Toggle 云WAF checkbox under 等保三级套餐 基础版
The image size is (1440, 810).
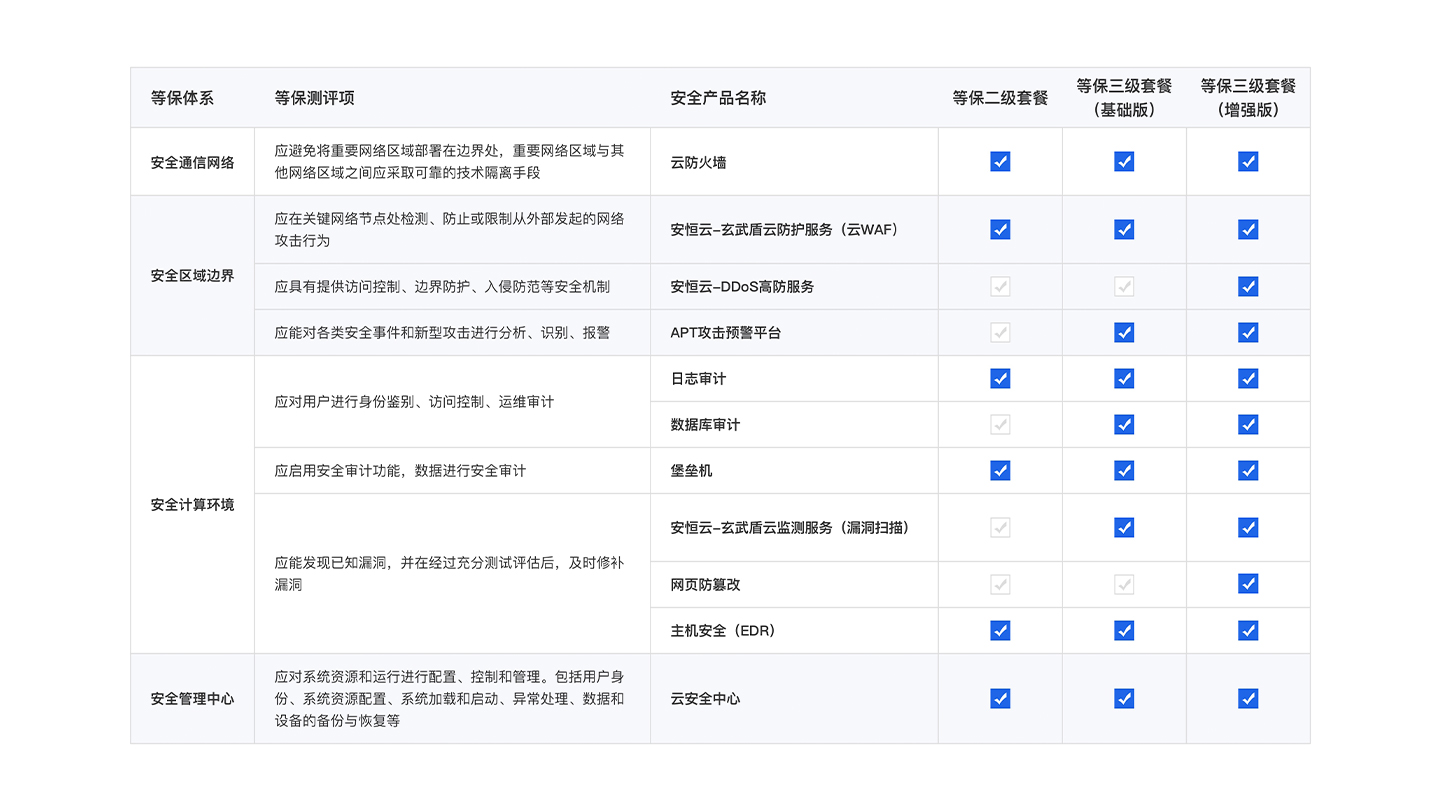point(1124,229)
